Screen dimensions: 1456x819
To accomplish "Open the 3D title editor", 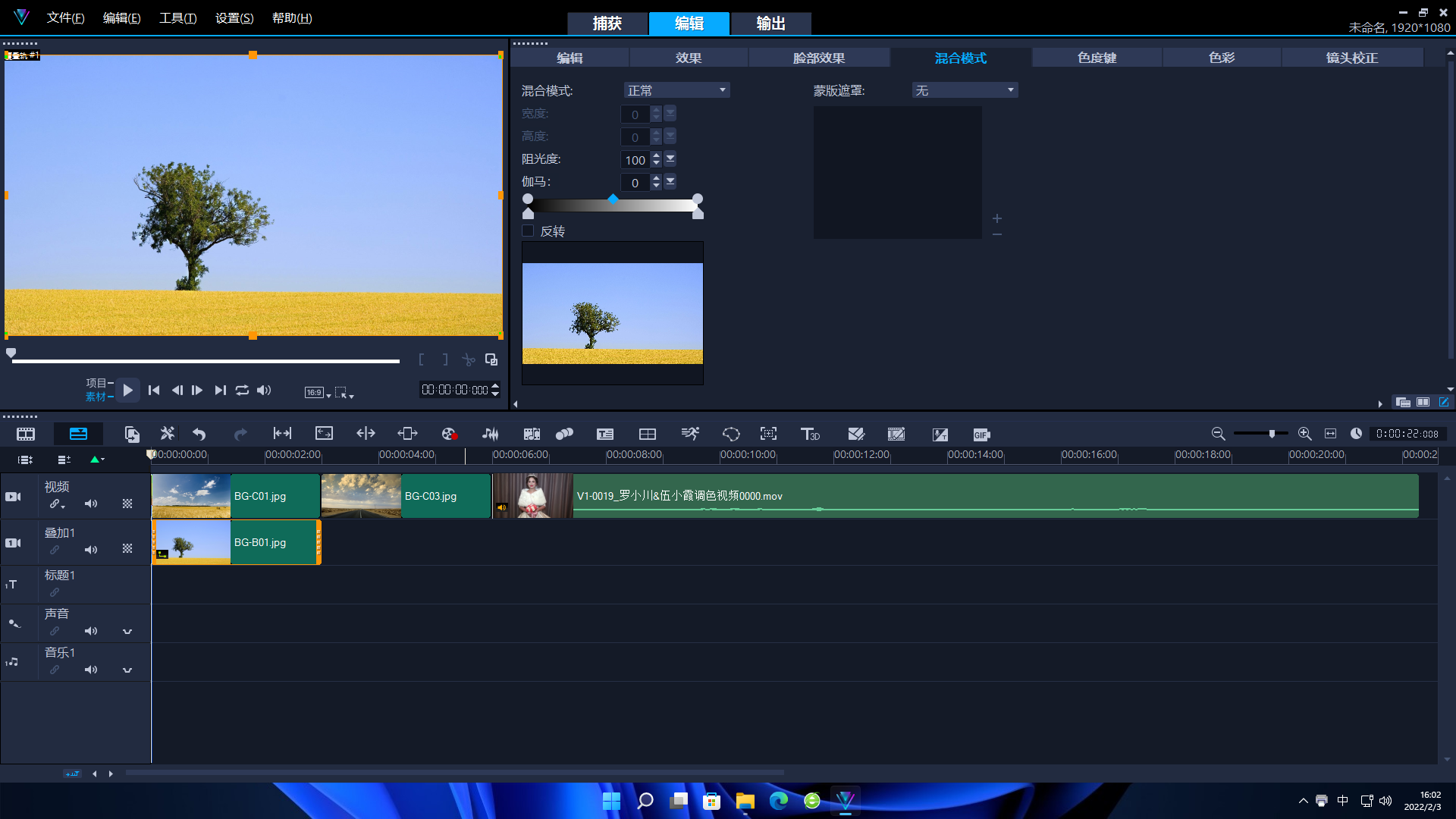I will coord(810,434).
